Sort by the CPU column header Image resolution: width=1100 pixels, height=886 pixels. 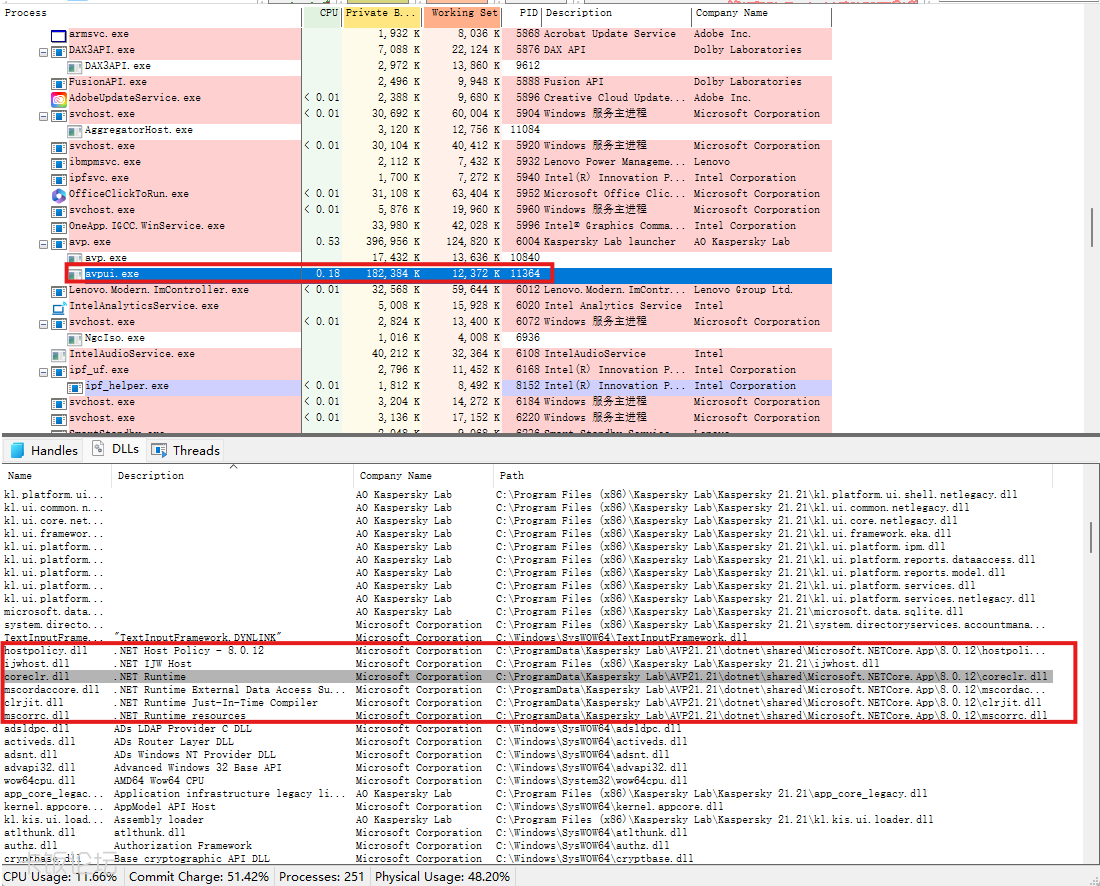click(x=322, y=13)
